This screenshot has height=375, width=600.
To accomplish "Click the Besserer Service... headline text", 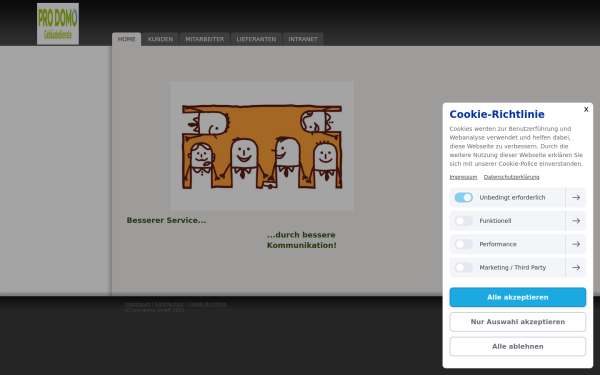I will coord(166,220).
